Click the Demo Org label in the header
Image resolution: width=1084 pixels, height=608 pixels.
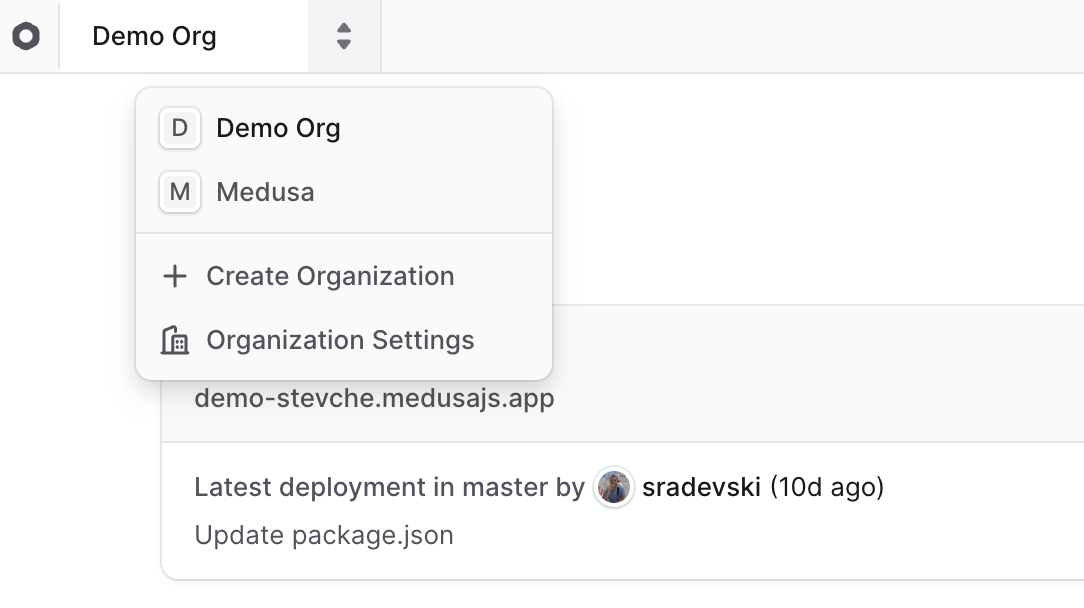tap(154, 36)
